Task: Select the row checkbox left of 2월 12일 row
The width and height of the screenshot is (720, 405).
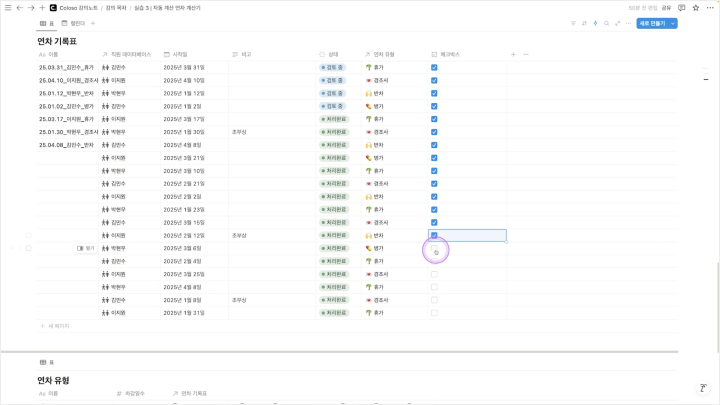Action: (x=28, y=236)
